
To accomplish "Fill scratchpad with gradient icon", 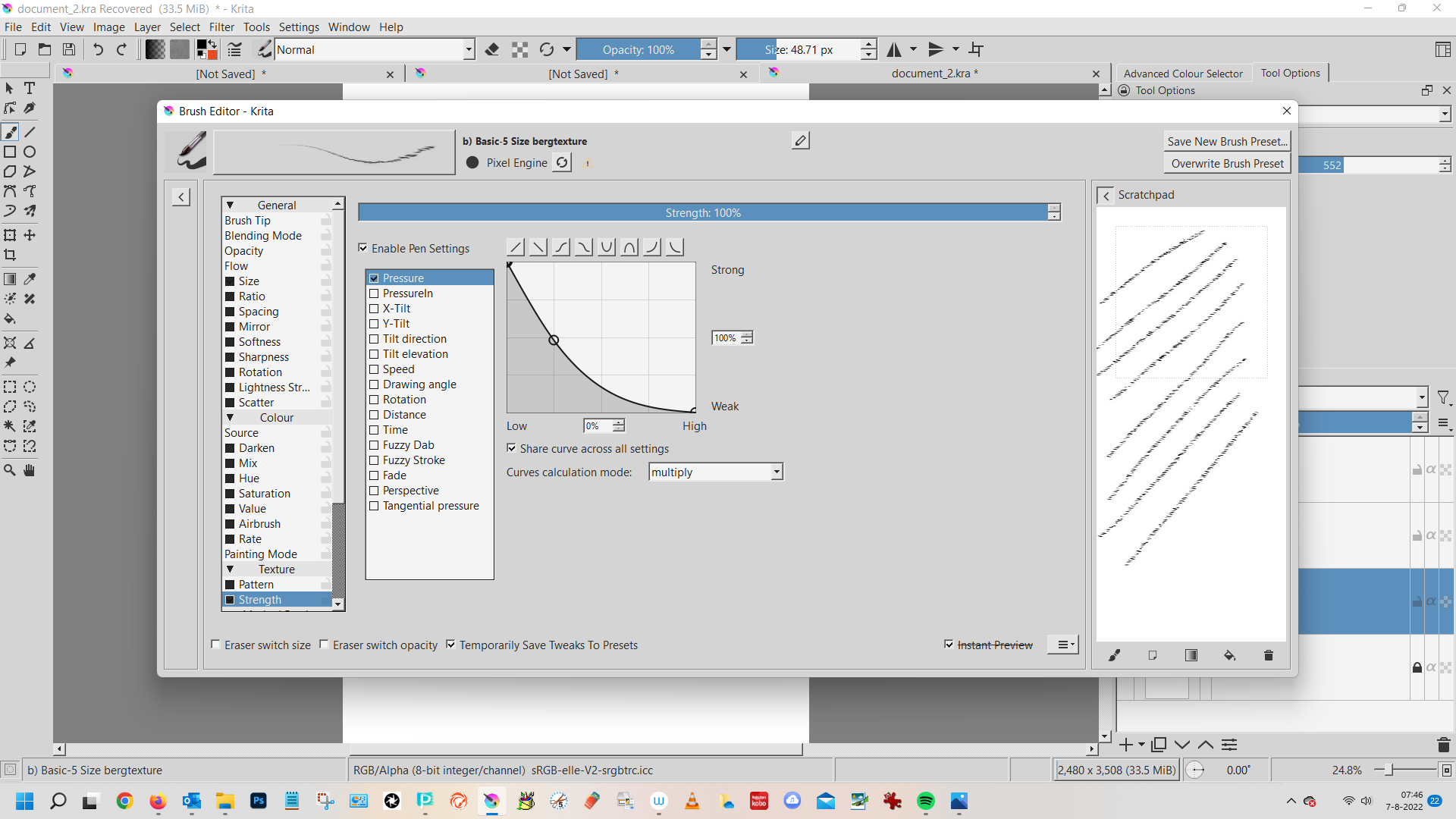I will point(1191,655).
